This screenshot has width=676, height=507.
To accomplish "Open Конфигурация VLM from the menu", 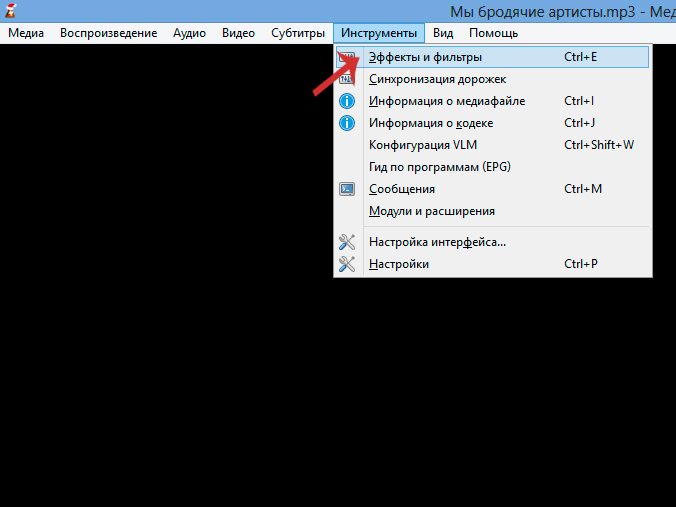I will (x=423, y=145).
